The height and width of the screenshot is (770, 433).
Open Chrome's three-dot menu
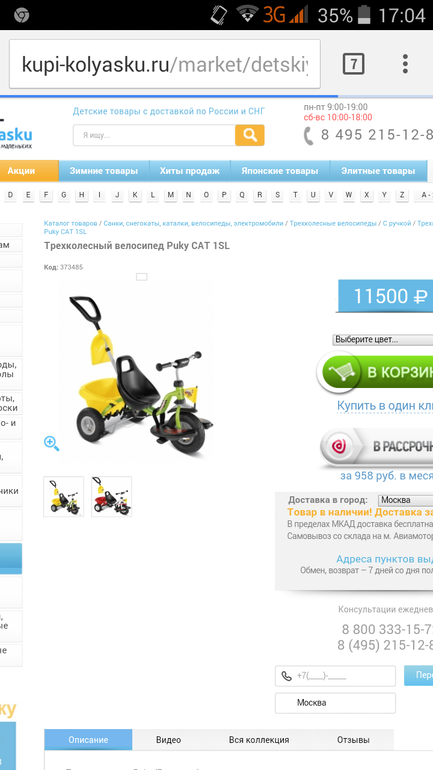[405, 64]
